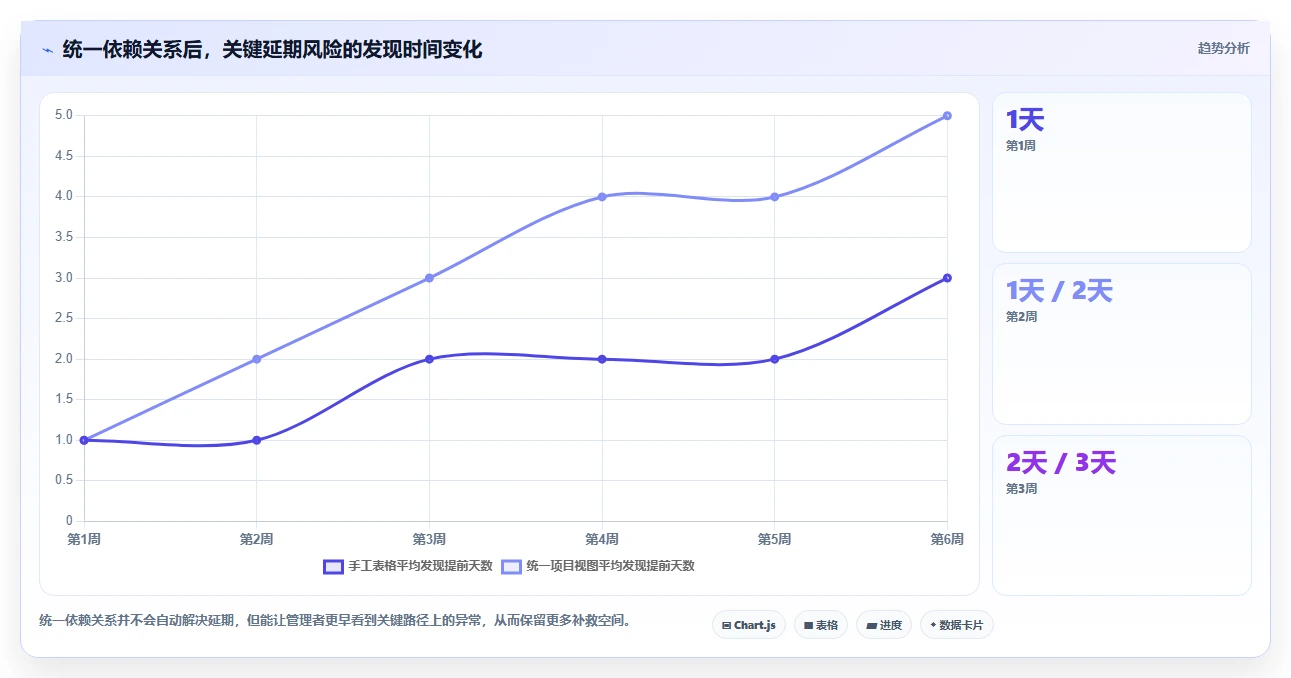1291x678 pixels.
Task: Click the 第1周 starting data point at 1.0
Action: (84, 440)
